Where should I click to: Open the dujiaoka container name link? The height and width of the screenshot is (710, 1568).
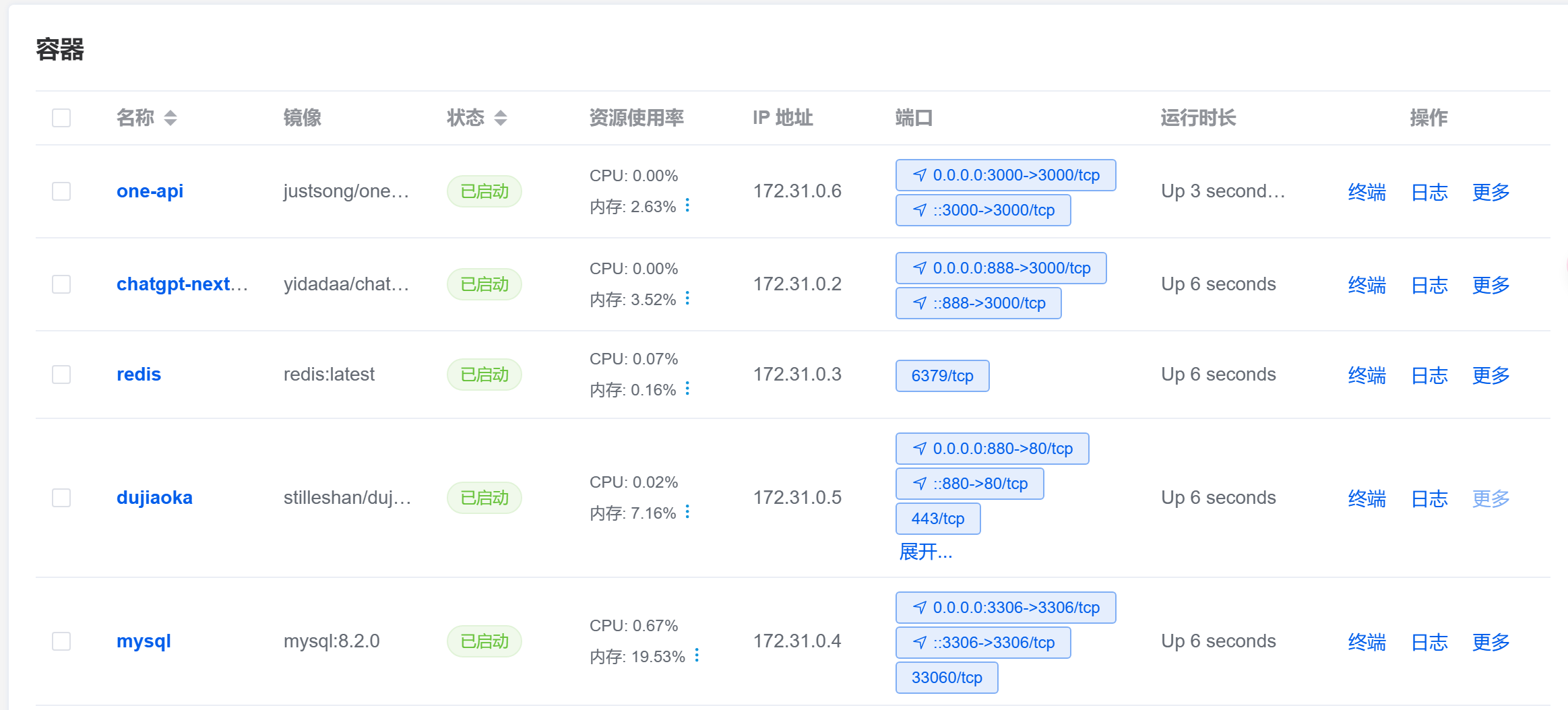[x=154, y=498]
